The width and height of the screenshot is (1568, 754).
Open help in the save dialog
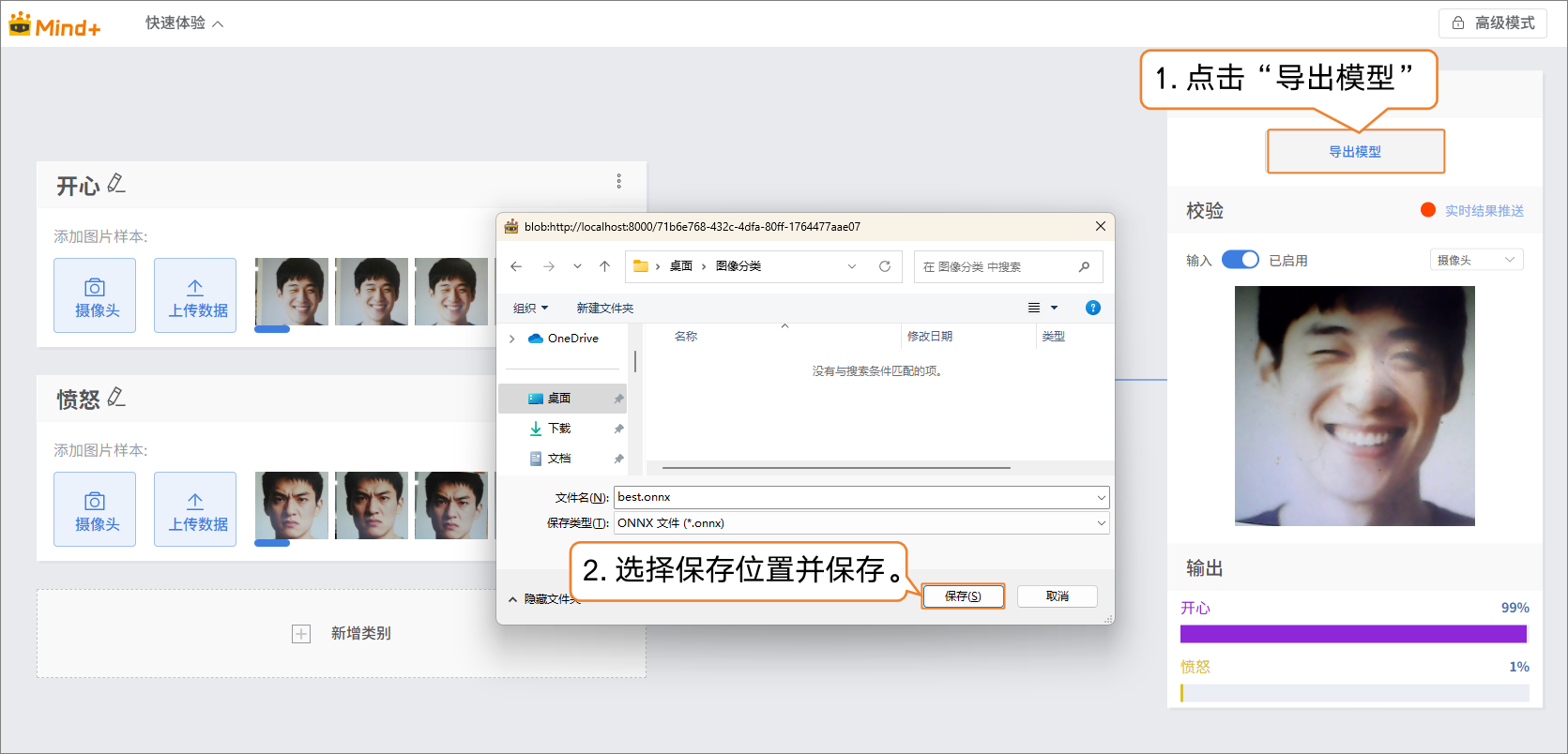click(x=1092, y=308)
